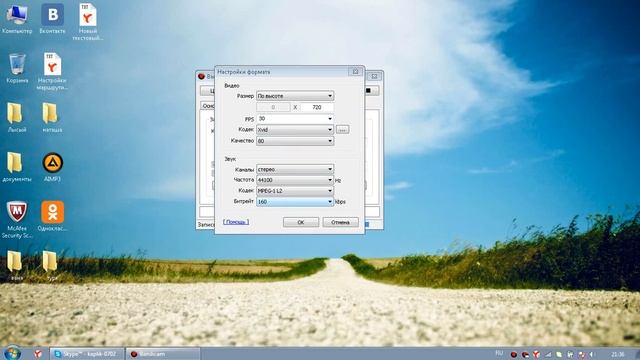Click the volume speaker tray icon
640x360 pixels.
[592, 354]
